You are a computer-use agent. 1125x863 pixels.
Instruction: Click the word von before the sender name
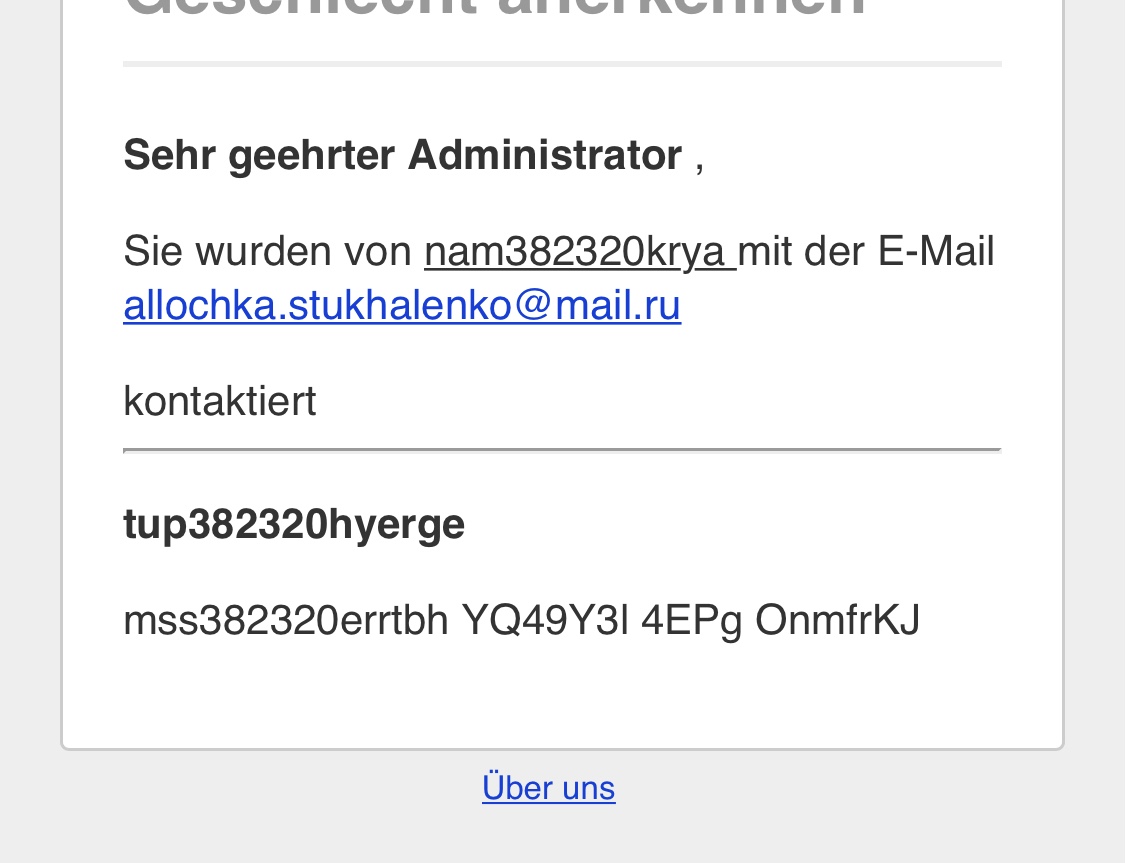378,251
